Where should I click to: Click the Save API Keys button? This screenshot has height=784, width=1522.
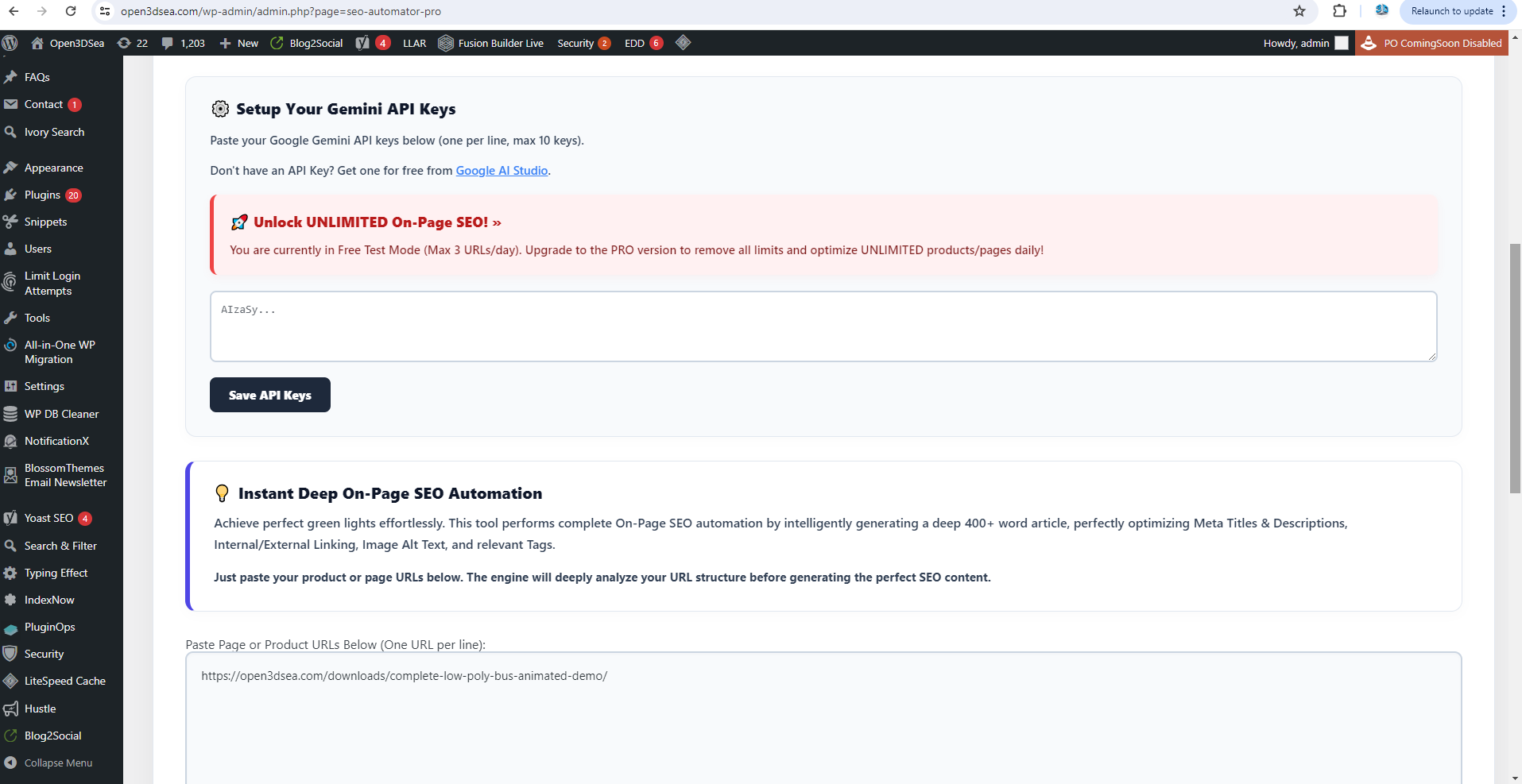(x=270, y=395)
